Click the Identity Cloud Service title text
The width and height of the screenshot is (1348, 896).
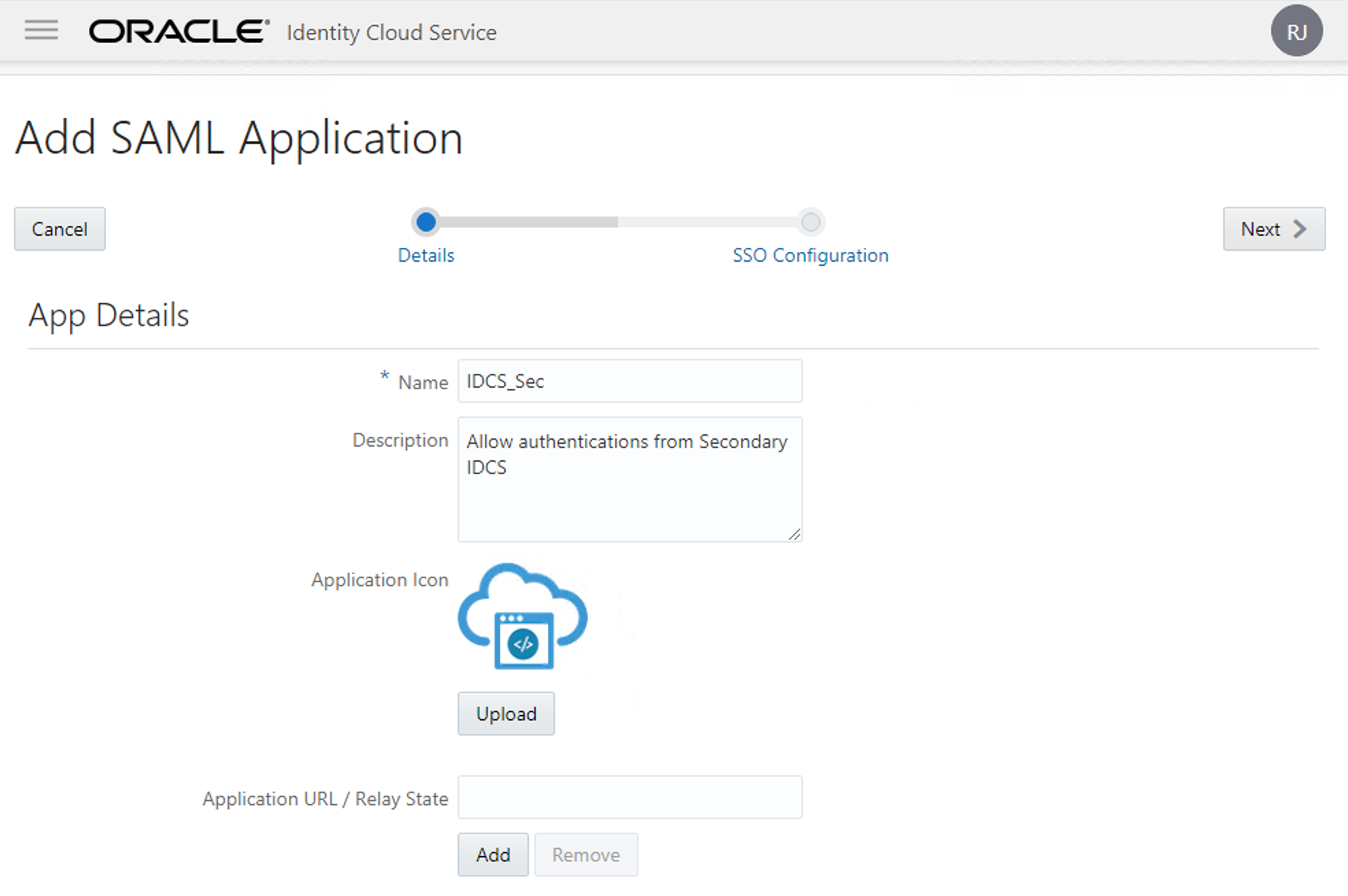pos(392,32)
